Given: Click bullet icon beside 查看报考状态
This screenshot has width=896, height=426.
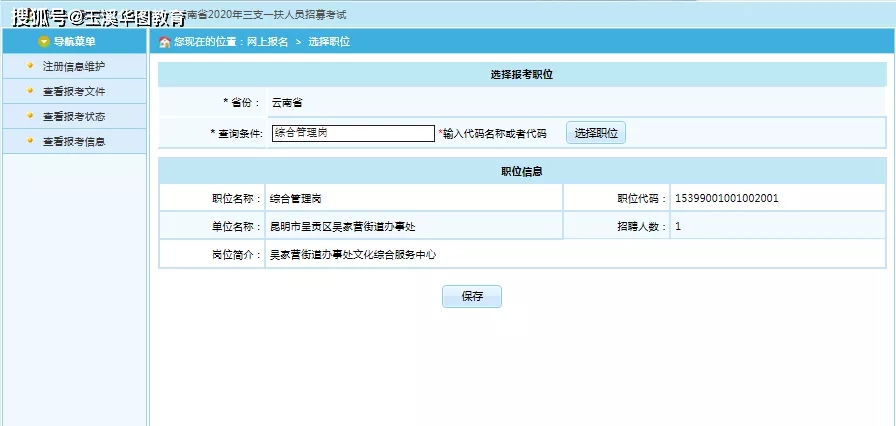Looking at the screenshot, I should (30, 116).
